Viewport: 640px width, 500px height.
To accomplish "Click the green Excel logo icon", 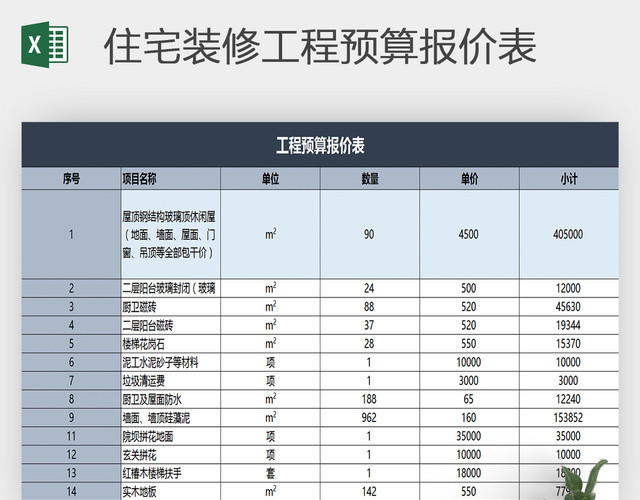I will pos(45,44).
